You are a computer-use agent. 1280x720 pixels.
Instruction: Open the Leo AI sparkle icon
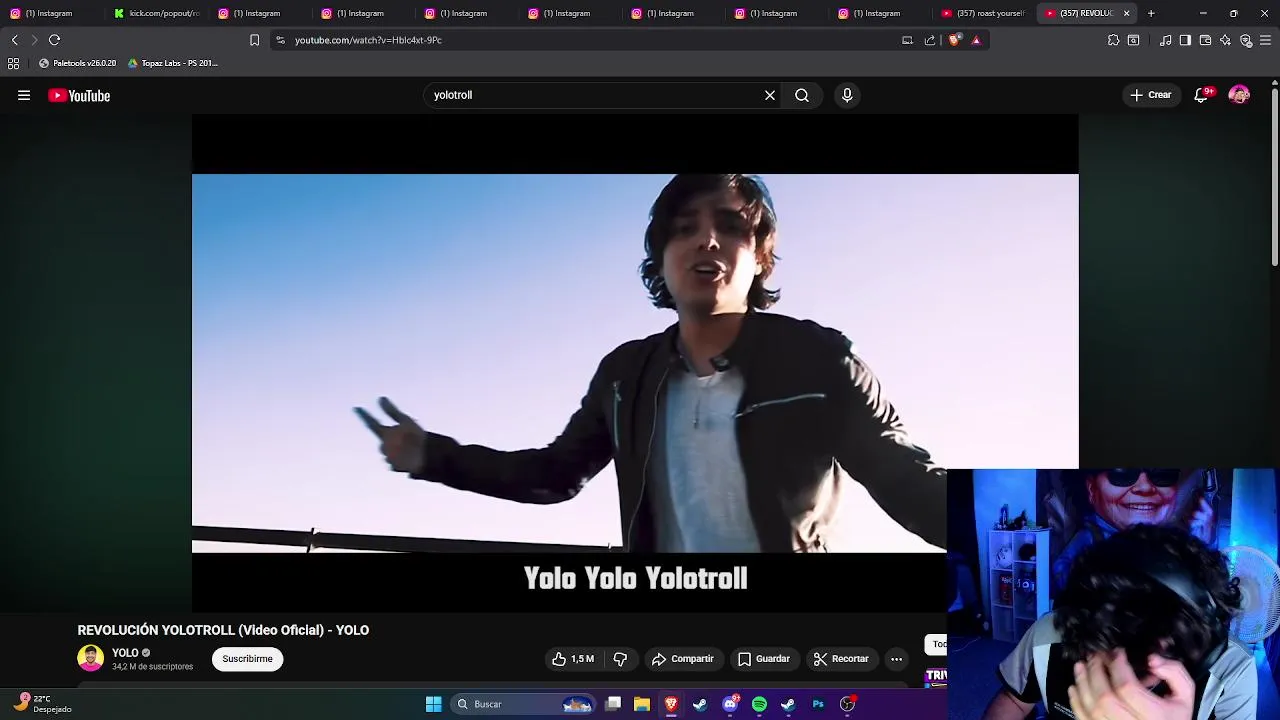[1225, 40]
